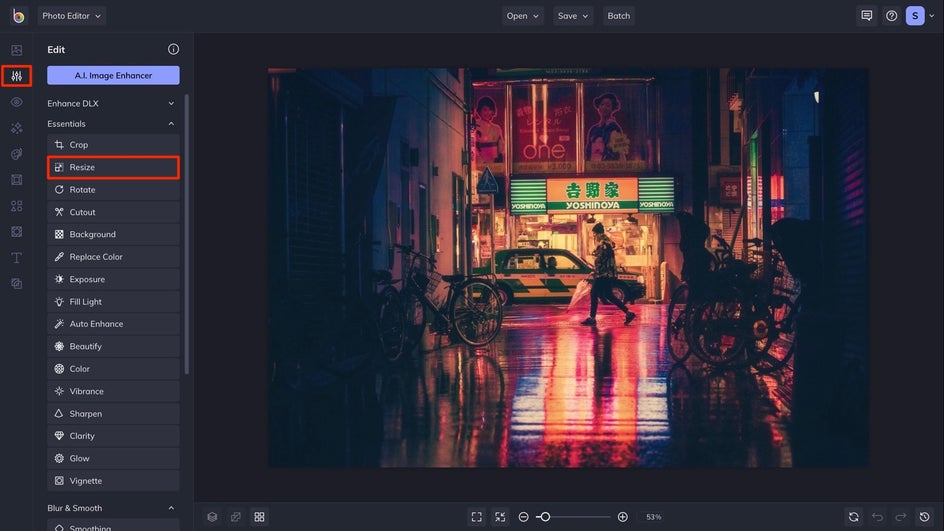
Task: Click the Edit panel info icon
Action: click(173, 49)
